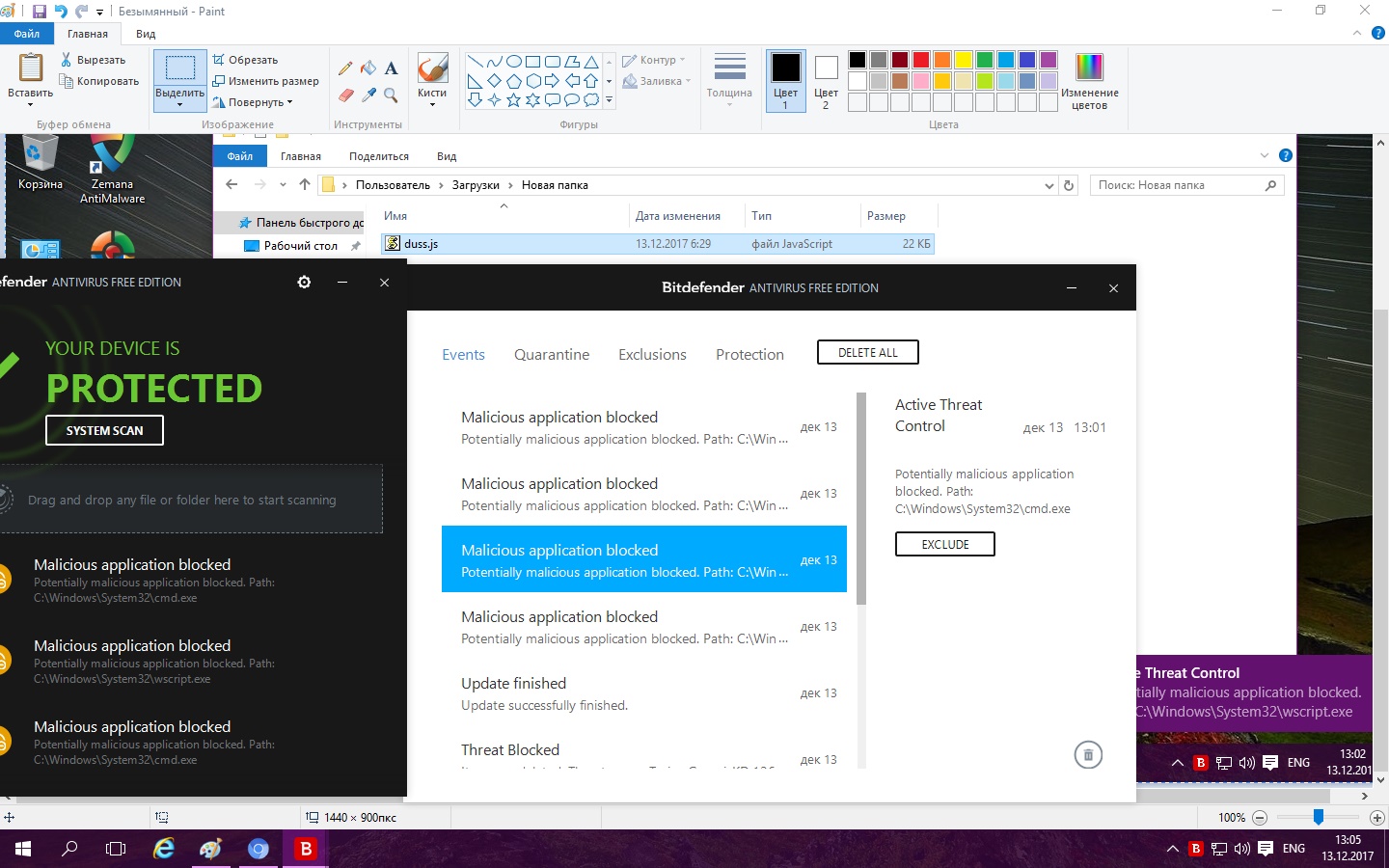
Task: Select the Pencil tool
Action: pos(345,68)
